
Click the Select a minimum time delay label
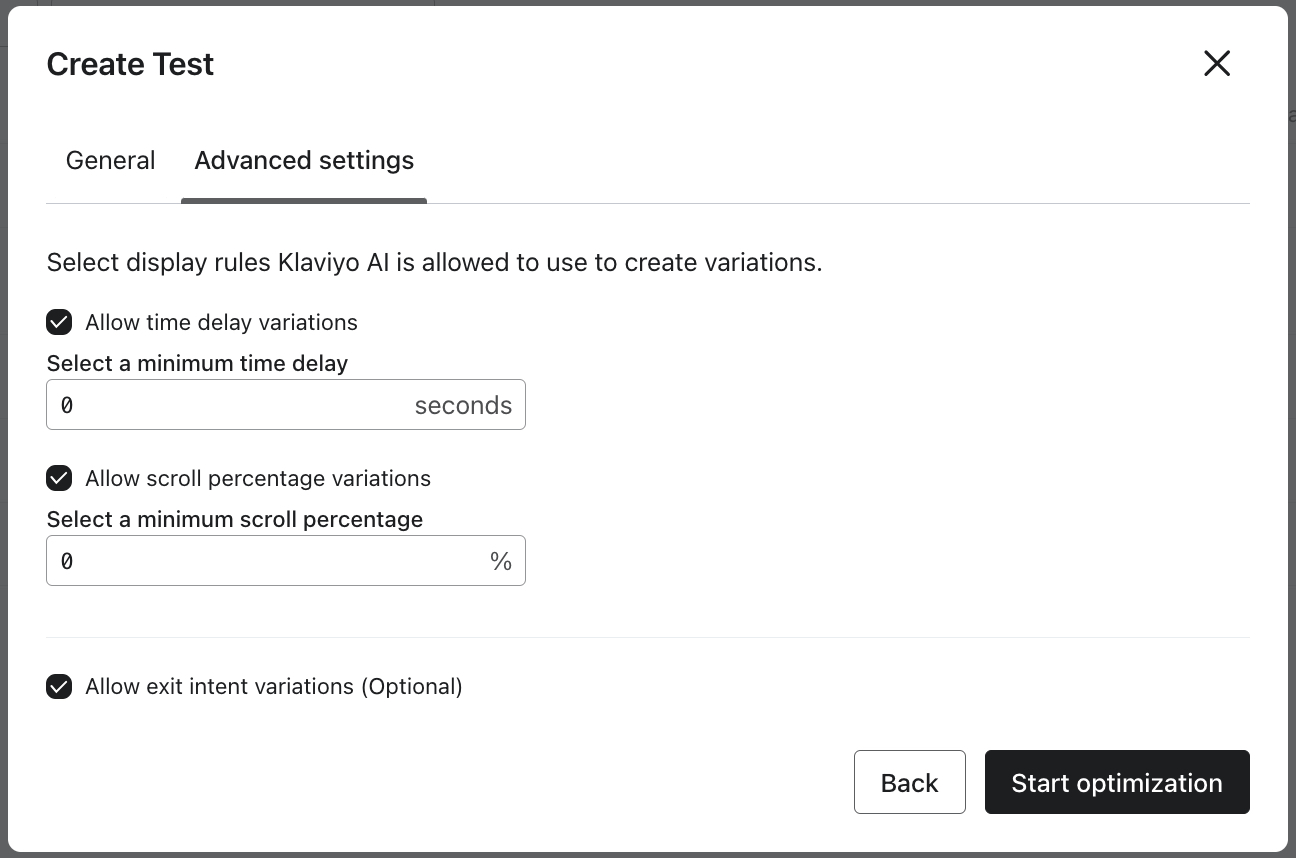tap(196, 363)
